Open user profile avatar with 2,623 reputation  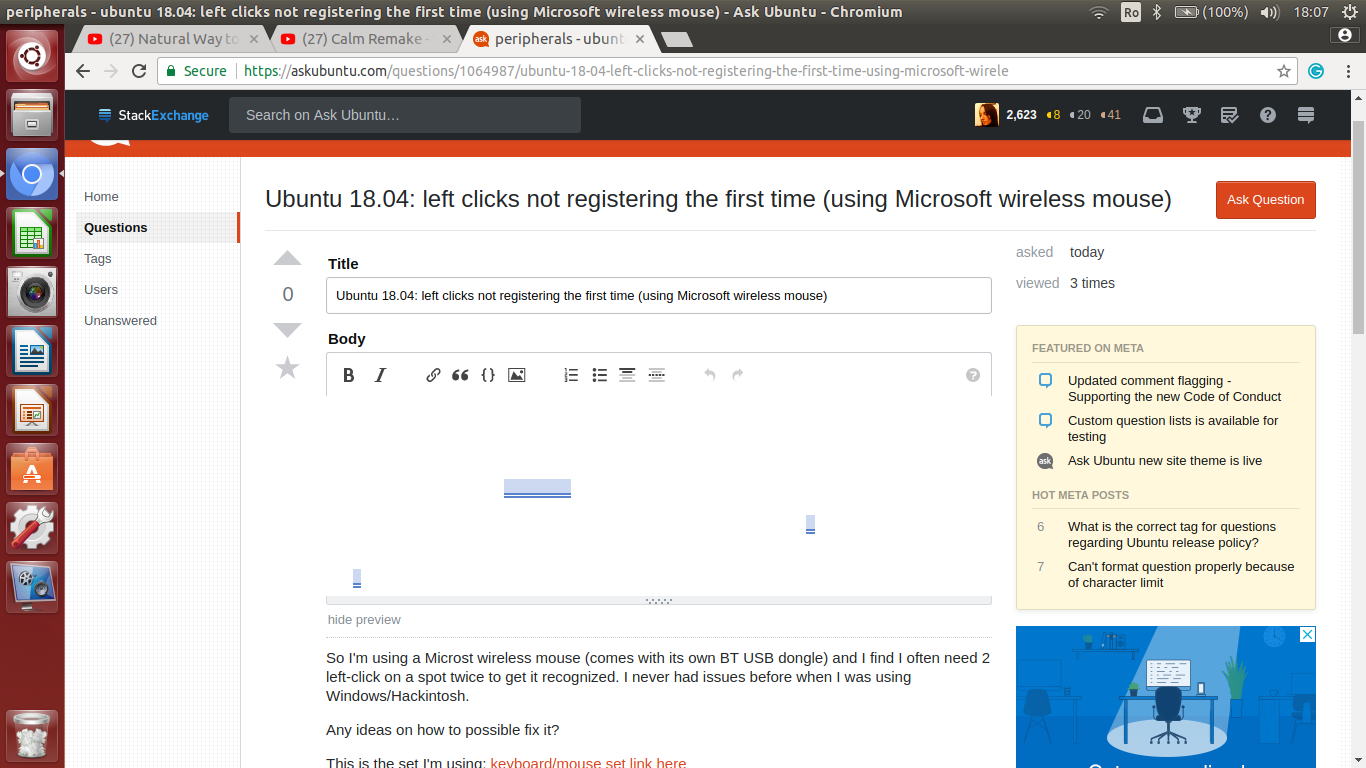pos(987,115)
